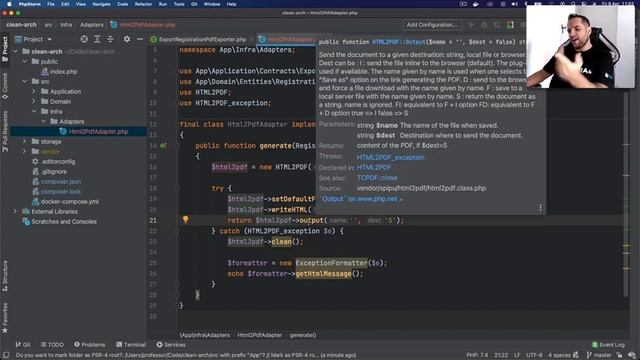Click the Add Configuration button
Image resolution: width=640 pixels, height=360 pixels.
431,25
